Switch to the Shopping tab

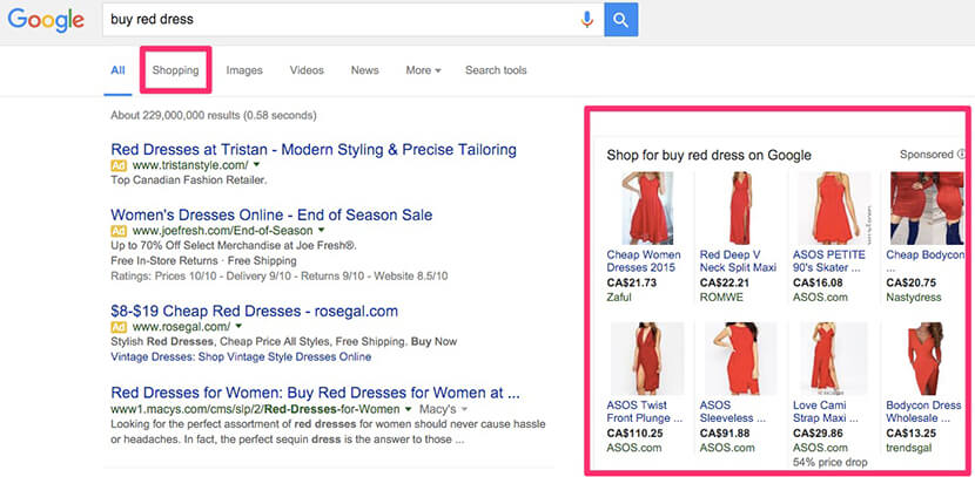(176, 70)
